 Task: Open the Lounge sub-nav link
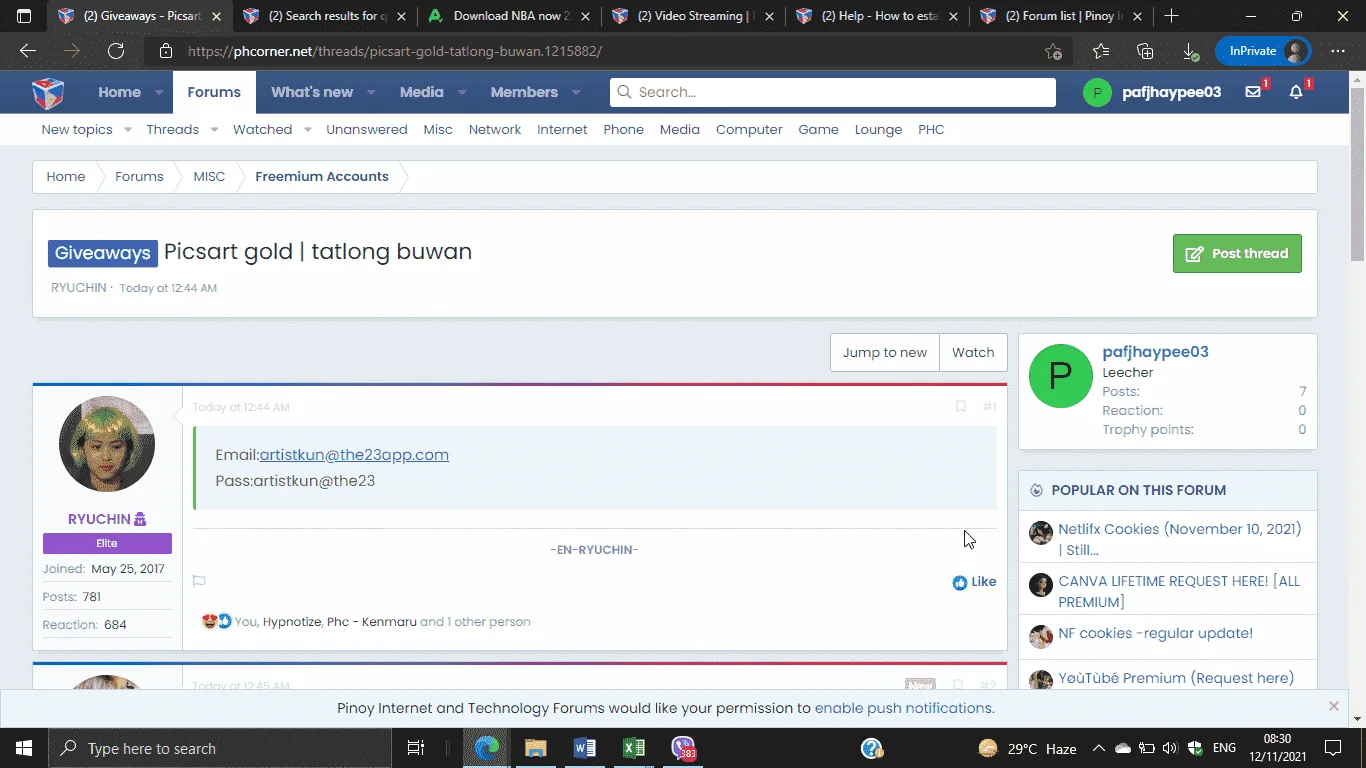878,130
